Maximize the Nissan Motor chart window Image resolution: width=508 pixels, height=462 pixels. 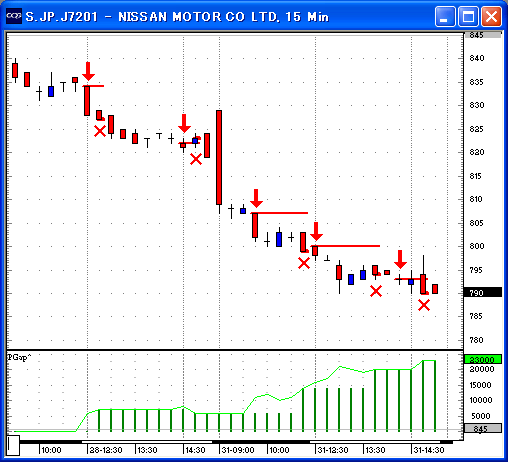coord(468,16)
